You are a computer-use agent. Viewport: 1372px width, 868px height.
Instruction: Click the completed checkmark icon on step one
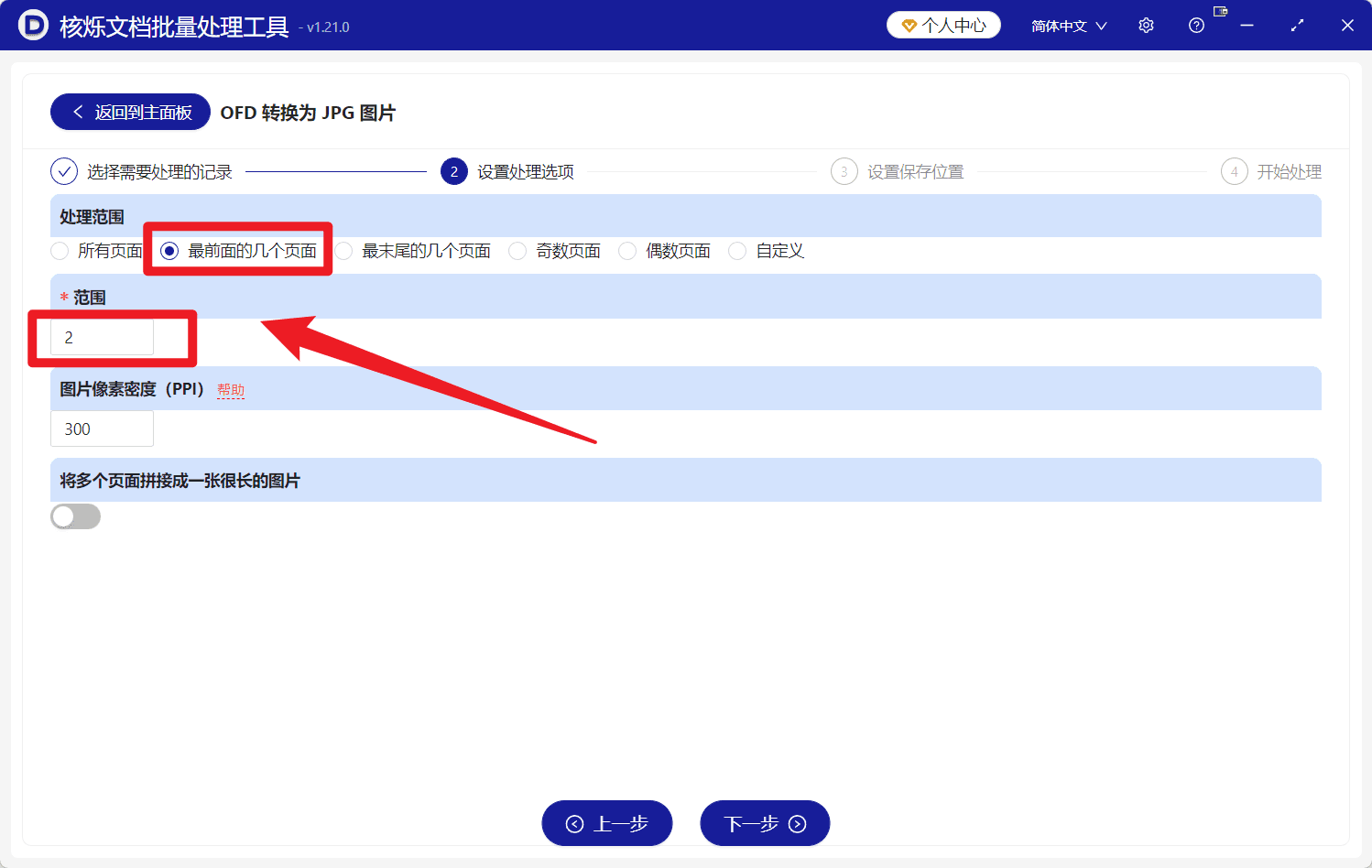click(62, 171)
